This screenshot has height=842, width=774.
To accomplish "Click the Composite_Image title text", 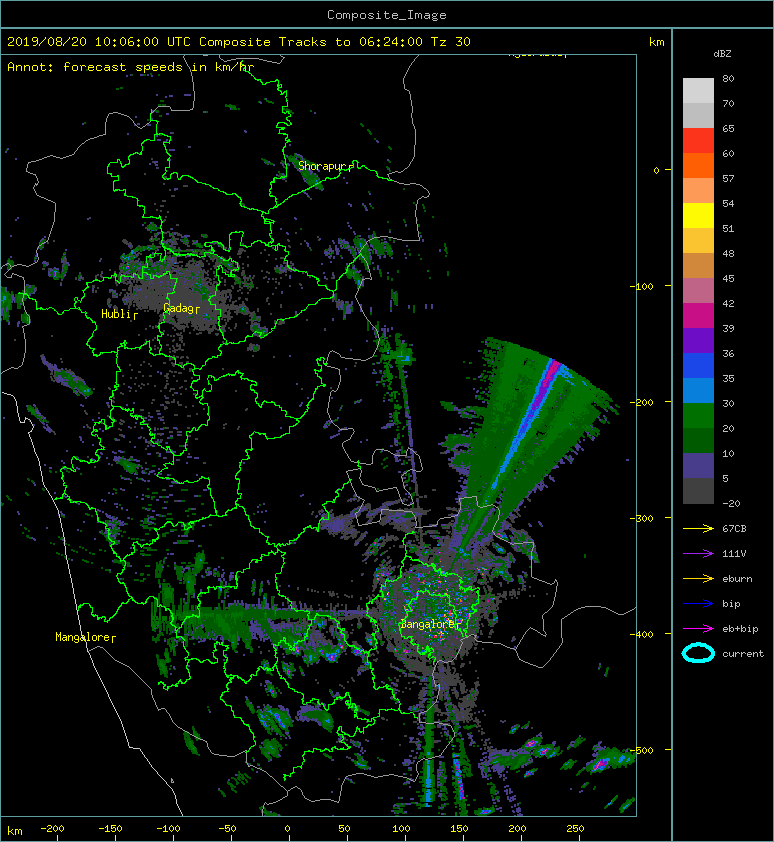I will 387,15.
